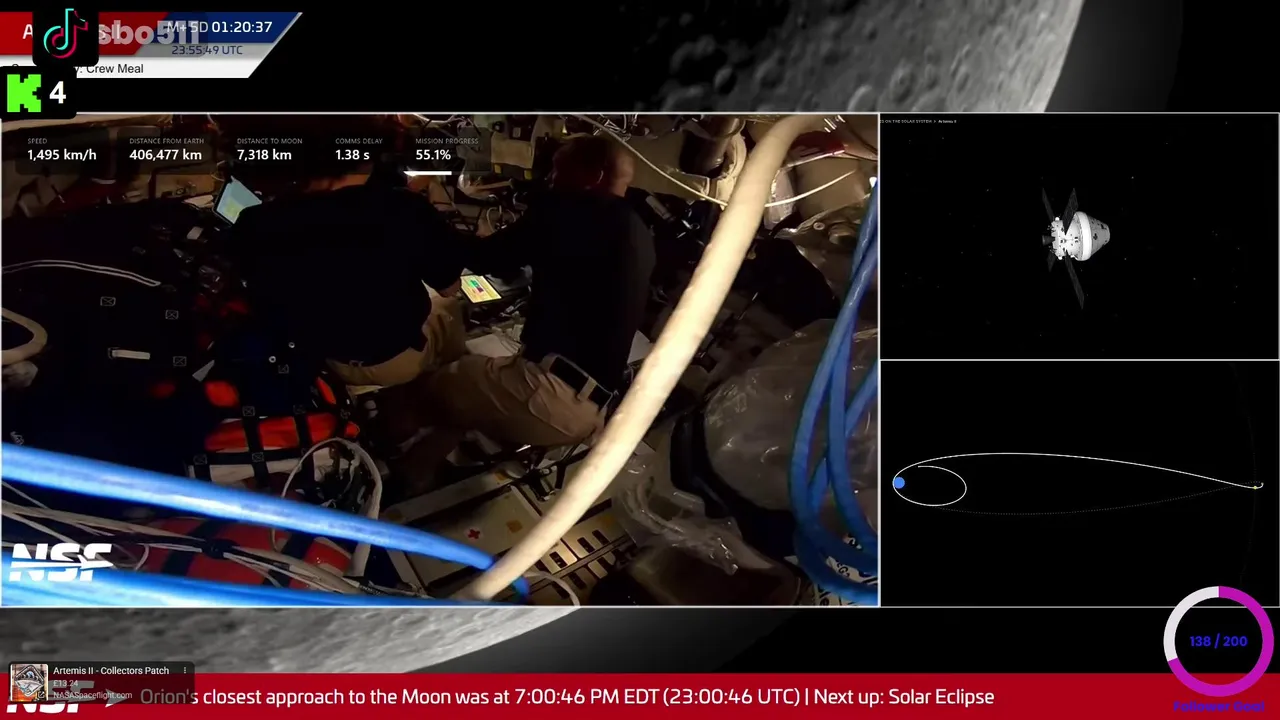Image resolution: width=1280 pixels, height=720 pixels.
Task: Click the 'Artemis II - Collectors Patch' title
Action: point(111,670)
